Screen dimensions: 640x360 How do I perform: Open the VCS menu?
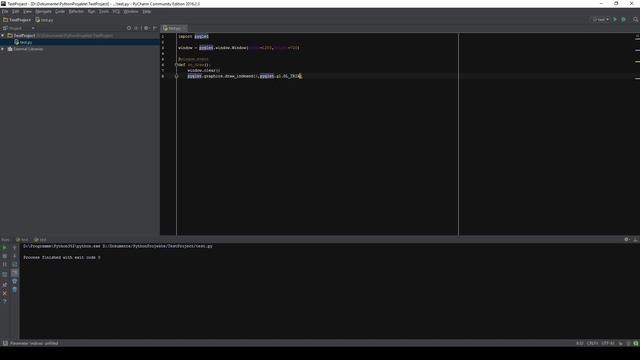click(x=116, y=11)
